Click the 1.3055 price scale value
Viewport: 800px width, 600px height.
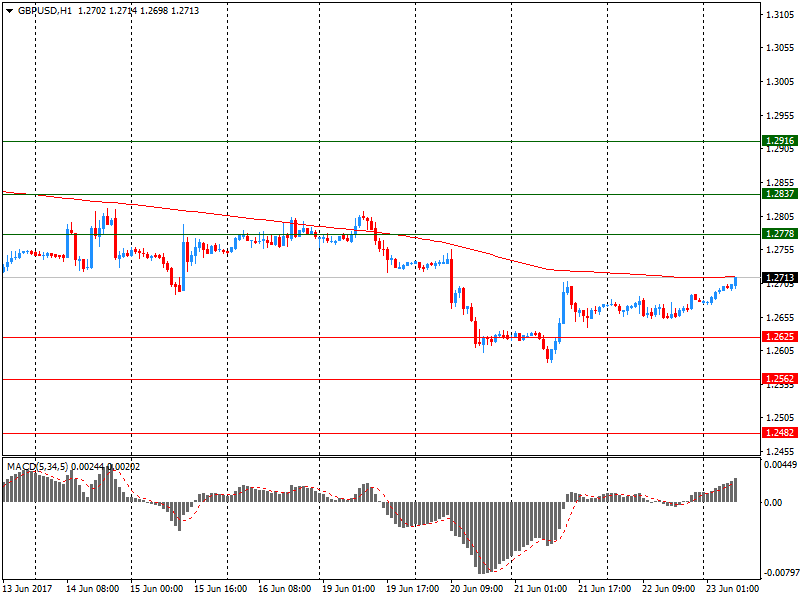pos(780,47)
